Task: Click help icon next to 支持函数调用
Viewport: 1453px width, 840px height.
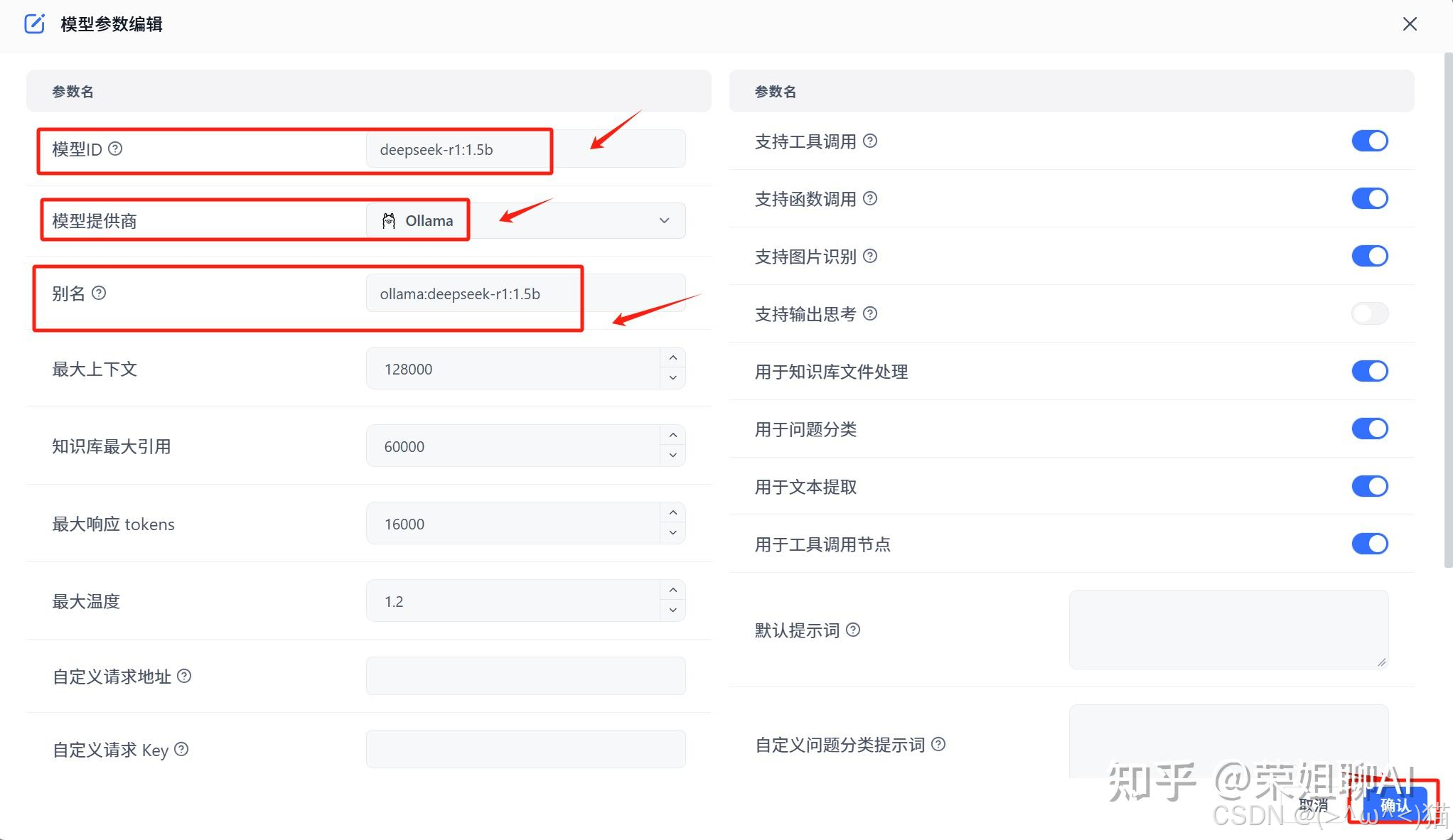Action: tap(870, 198)
